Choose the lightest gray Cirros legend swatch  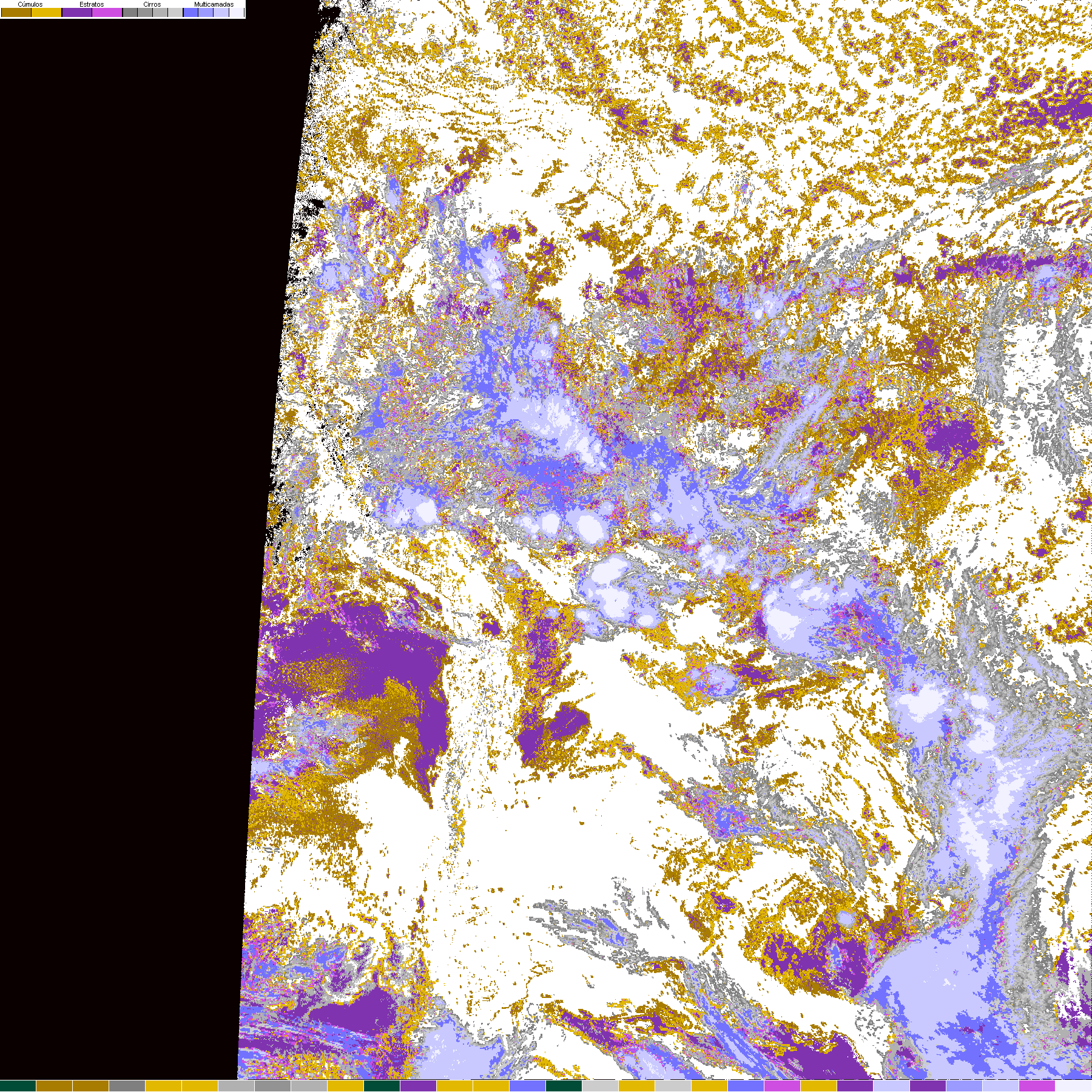tap(175, 12)
